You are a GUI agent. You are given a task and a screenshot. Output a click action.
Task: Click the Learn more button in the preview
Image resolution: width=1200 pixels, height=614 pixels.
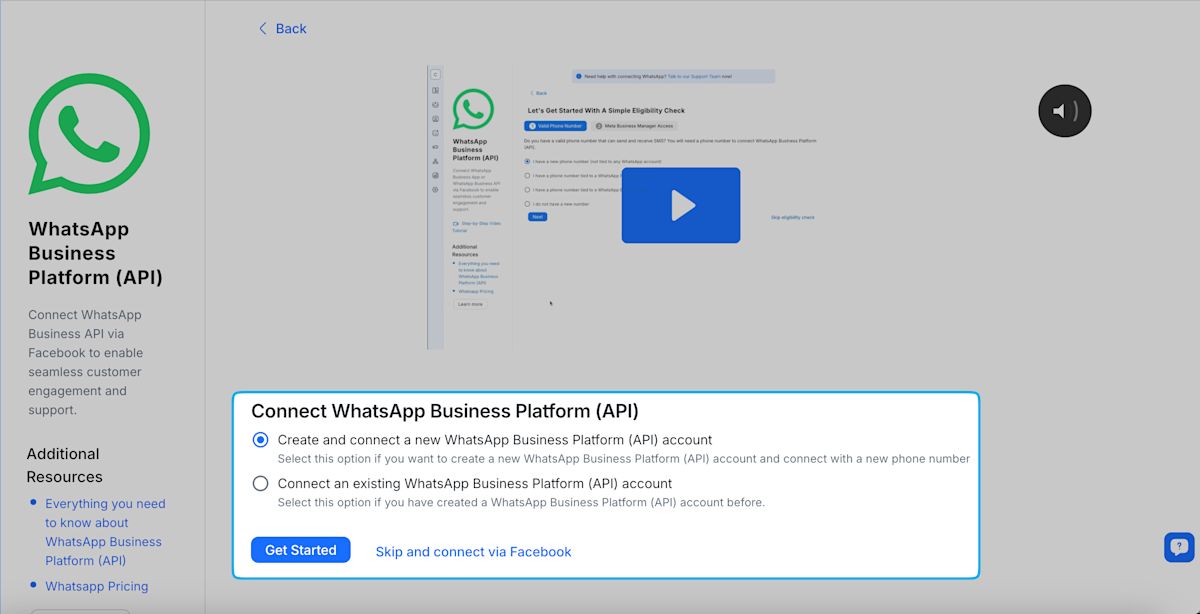pos(470,304)
